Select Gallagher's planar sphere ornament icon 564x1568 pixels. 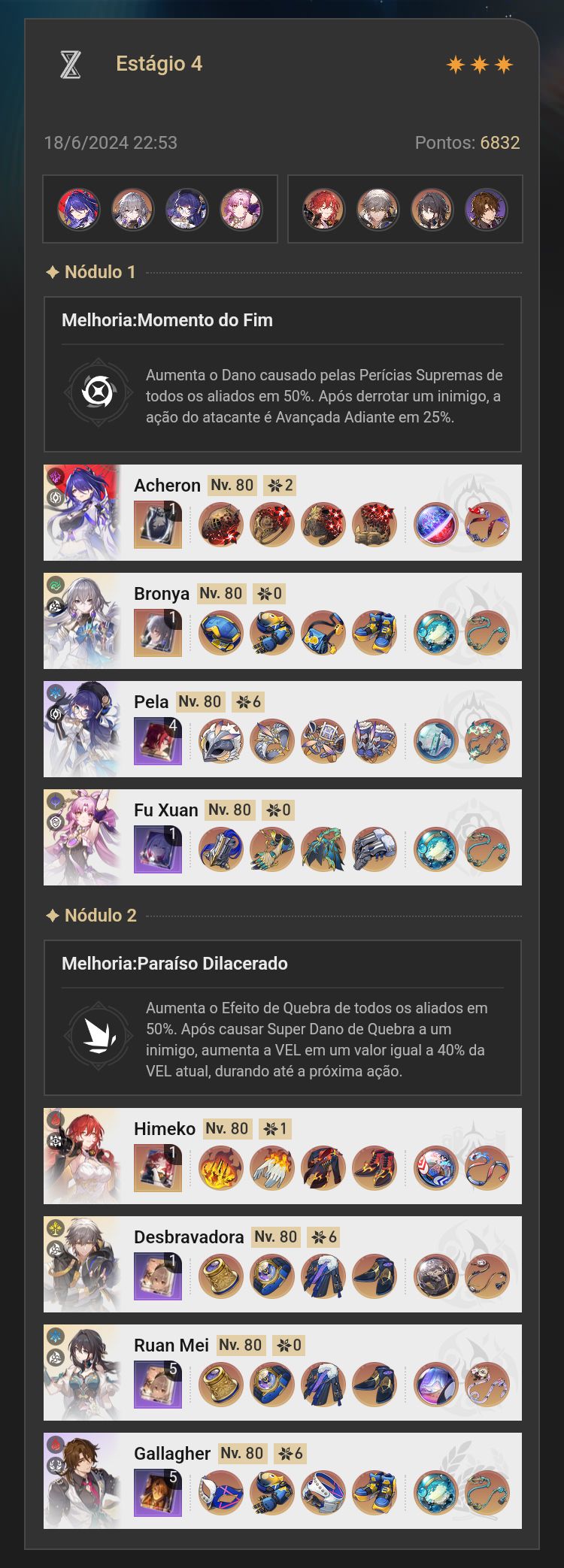436,1493
